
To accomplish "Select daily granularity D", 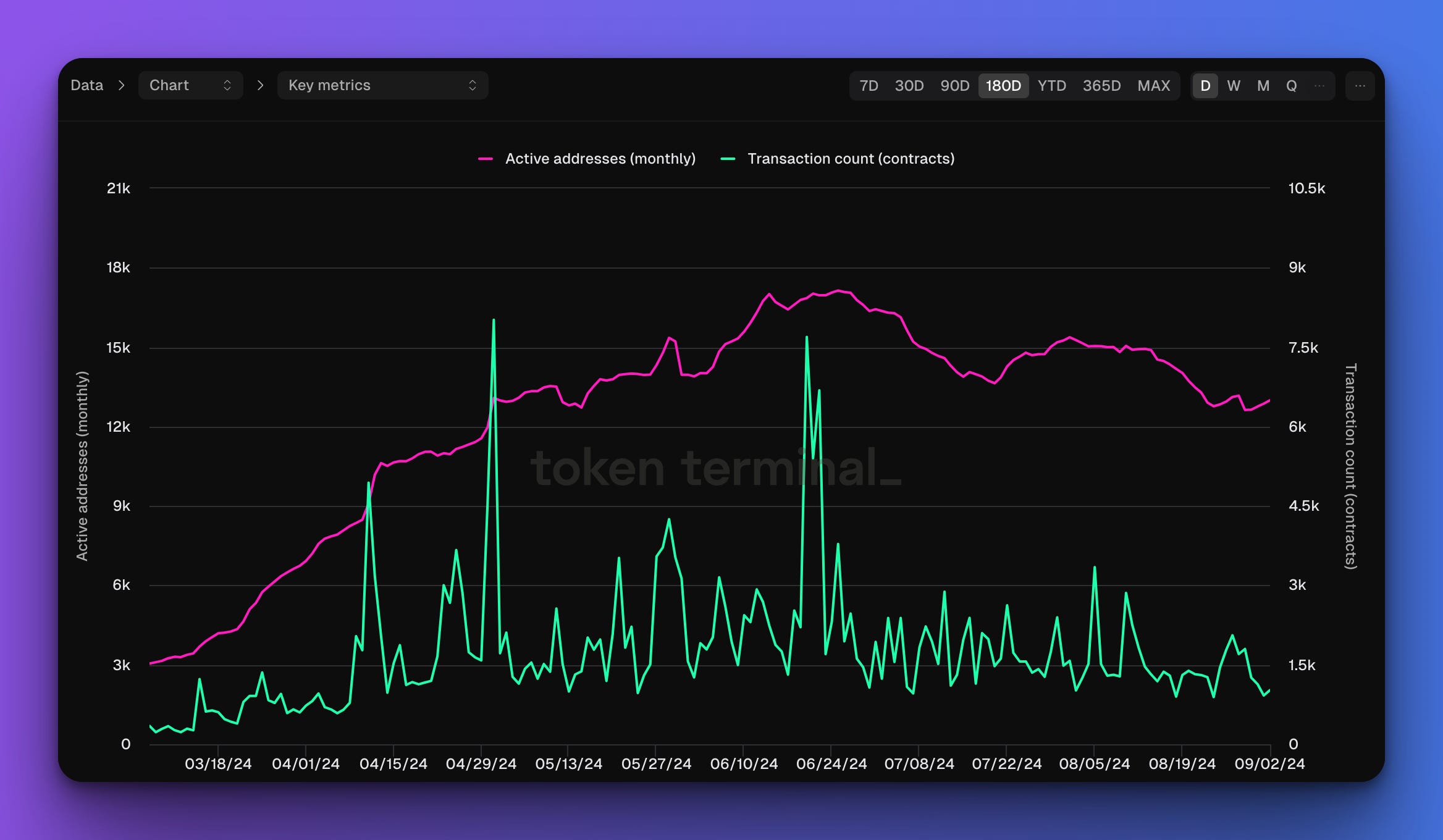I will click(x=1205, y=86).
